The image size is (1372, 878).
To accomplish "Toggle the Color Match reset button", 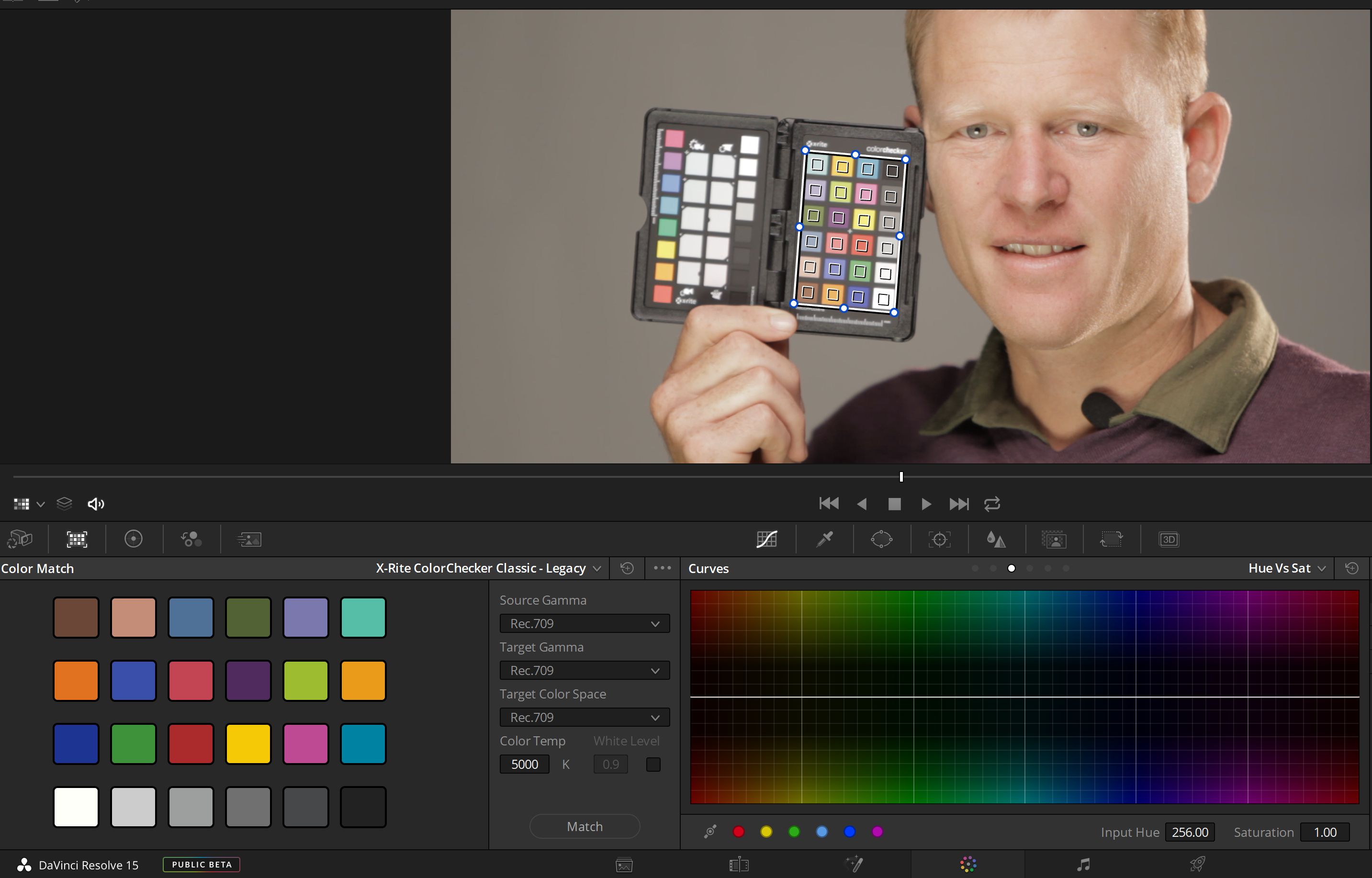I will click(x=627, y=567).
